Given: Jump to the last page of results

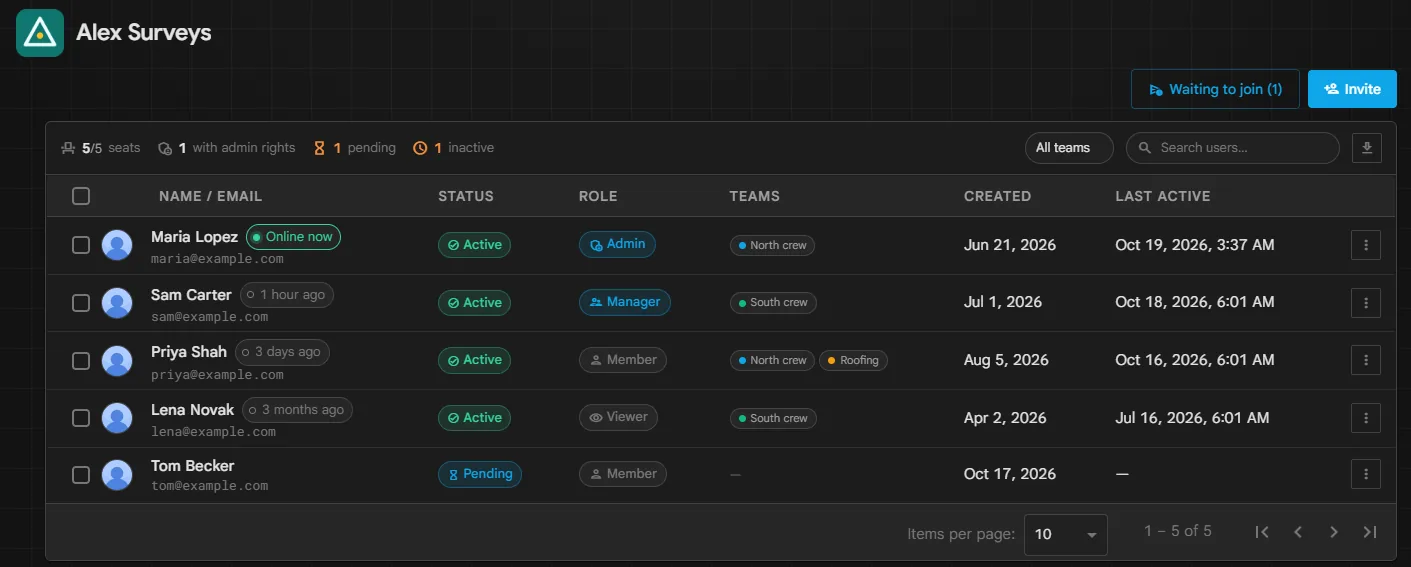Looking at the screenshot, I should [1370, 532].
